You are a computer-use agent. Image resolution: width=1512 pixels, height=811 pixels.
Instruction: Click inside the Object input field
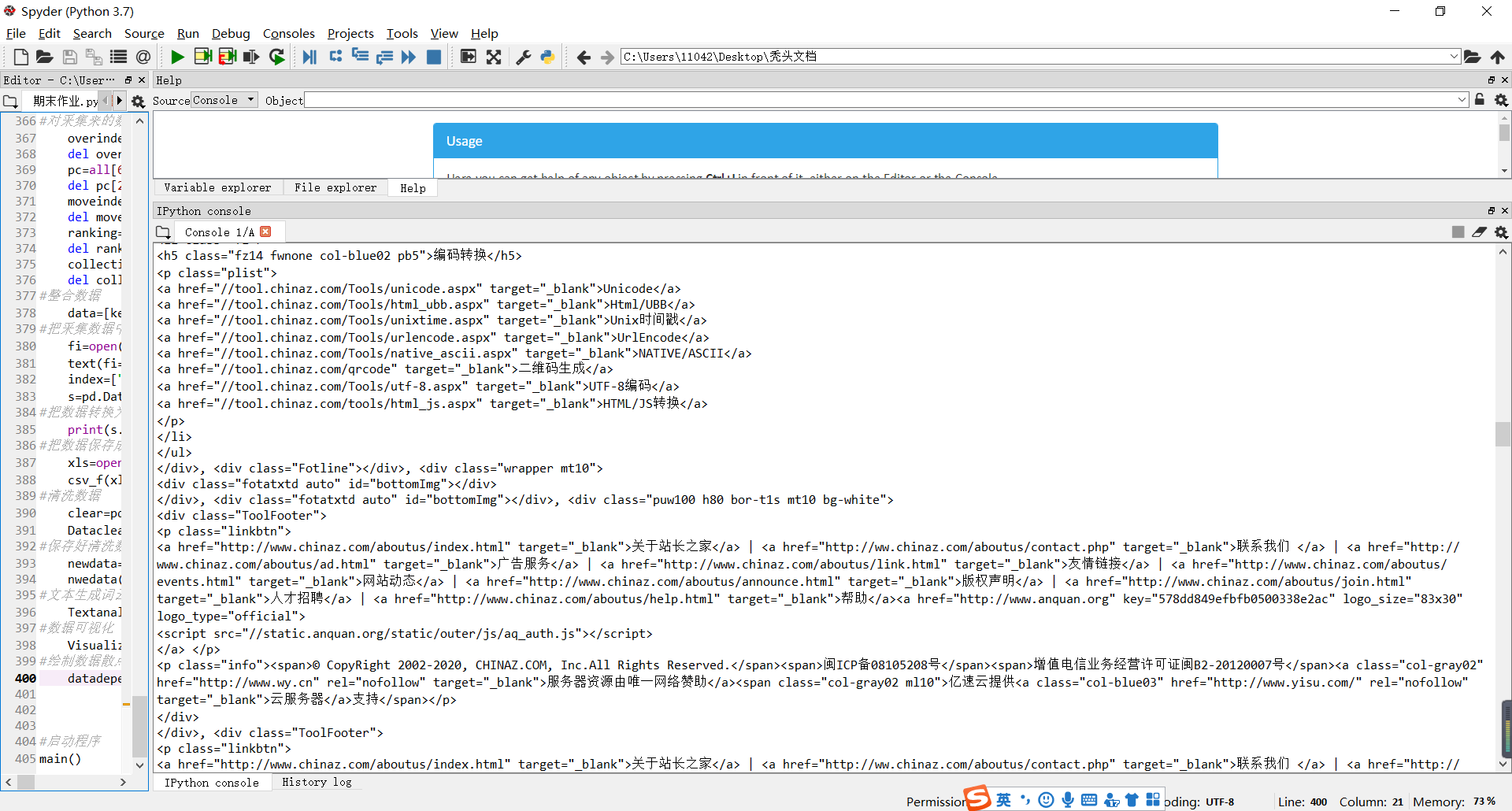coord(880,100)
